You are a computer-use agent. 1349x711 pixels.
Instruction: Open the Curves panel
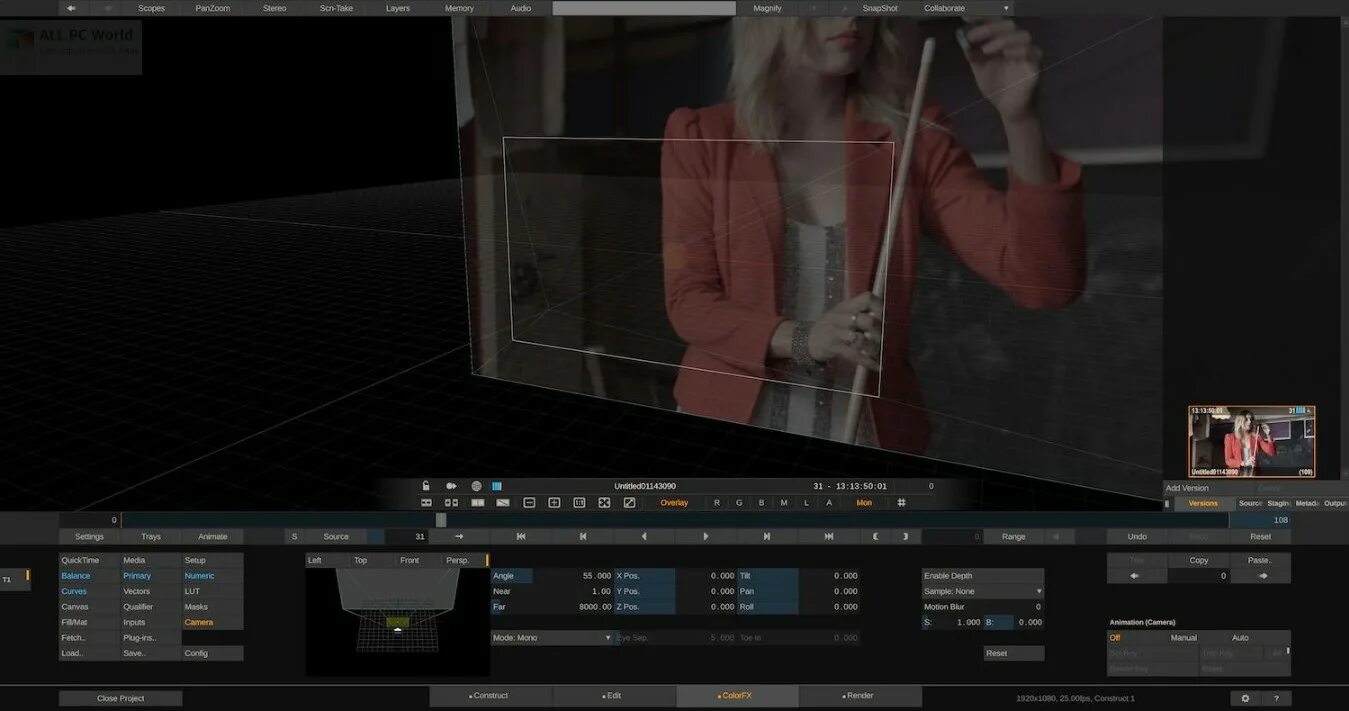pos(89,592)
